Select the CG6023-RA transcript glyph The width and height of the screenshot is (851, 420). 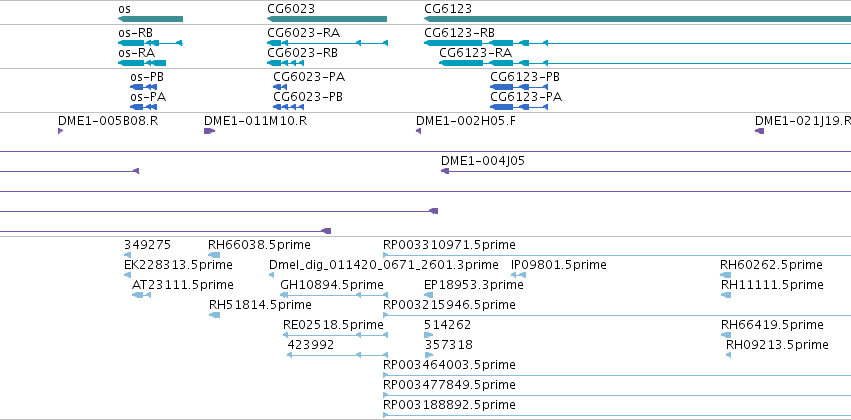pyautogui.click(x=327, y=43)
